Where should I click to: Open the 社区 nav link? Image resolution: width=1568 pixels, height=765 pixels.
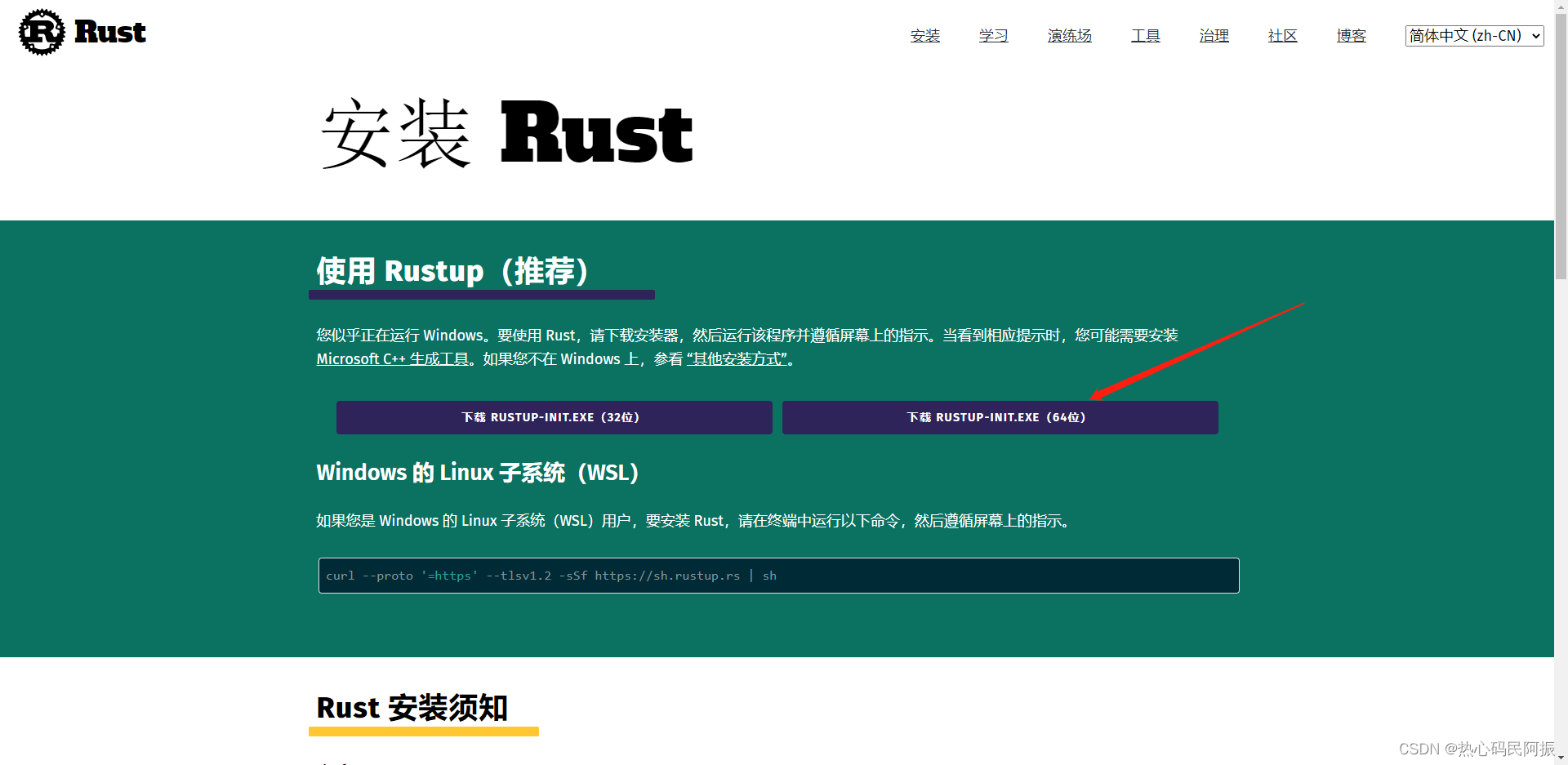pos(1283,36)
